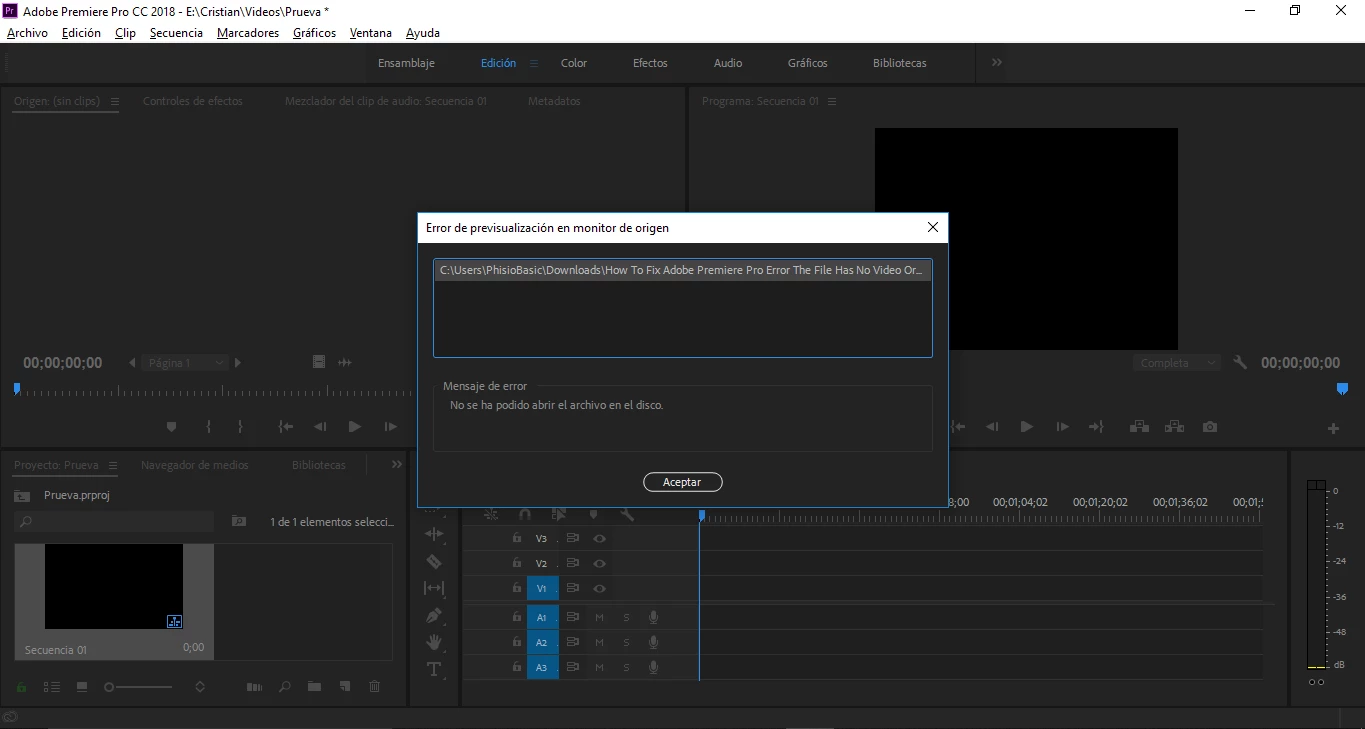Click Automate to Sequence icon
This screenshot has height=729, width=1365.
254,687
